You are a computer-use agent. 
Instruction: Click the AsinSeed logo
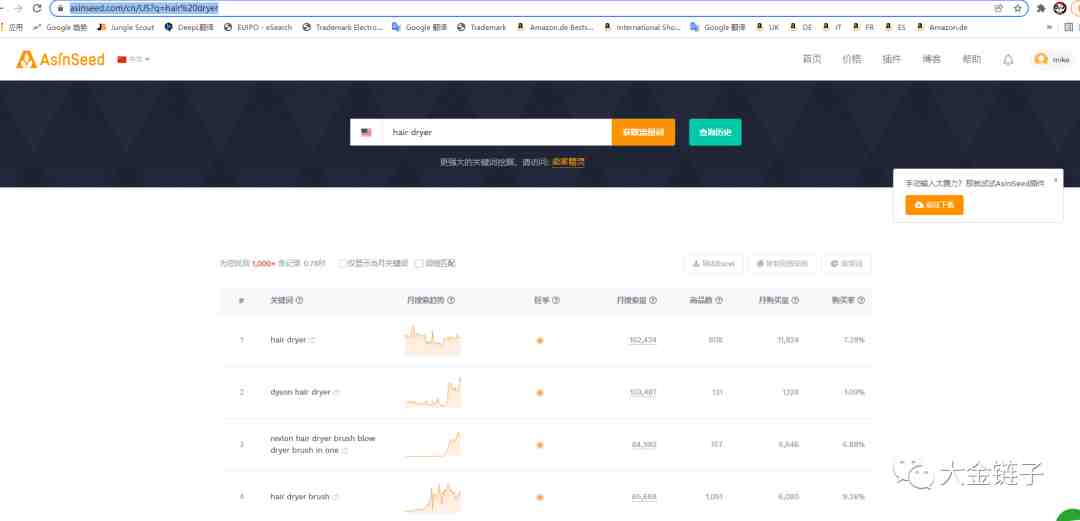[60, 60]
